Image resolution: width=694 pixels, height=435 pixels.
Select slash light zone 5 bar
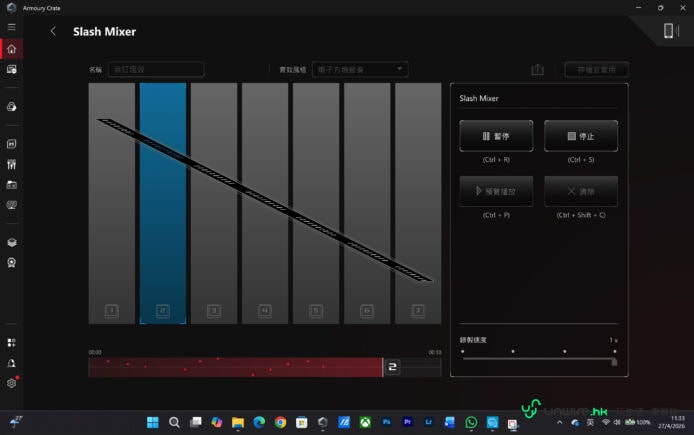[x=316, y=203]
